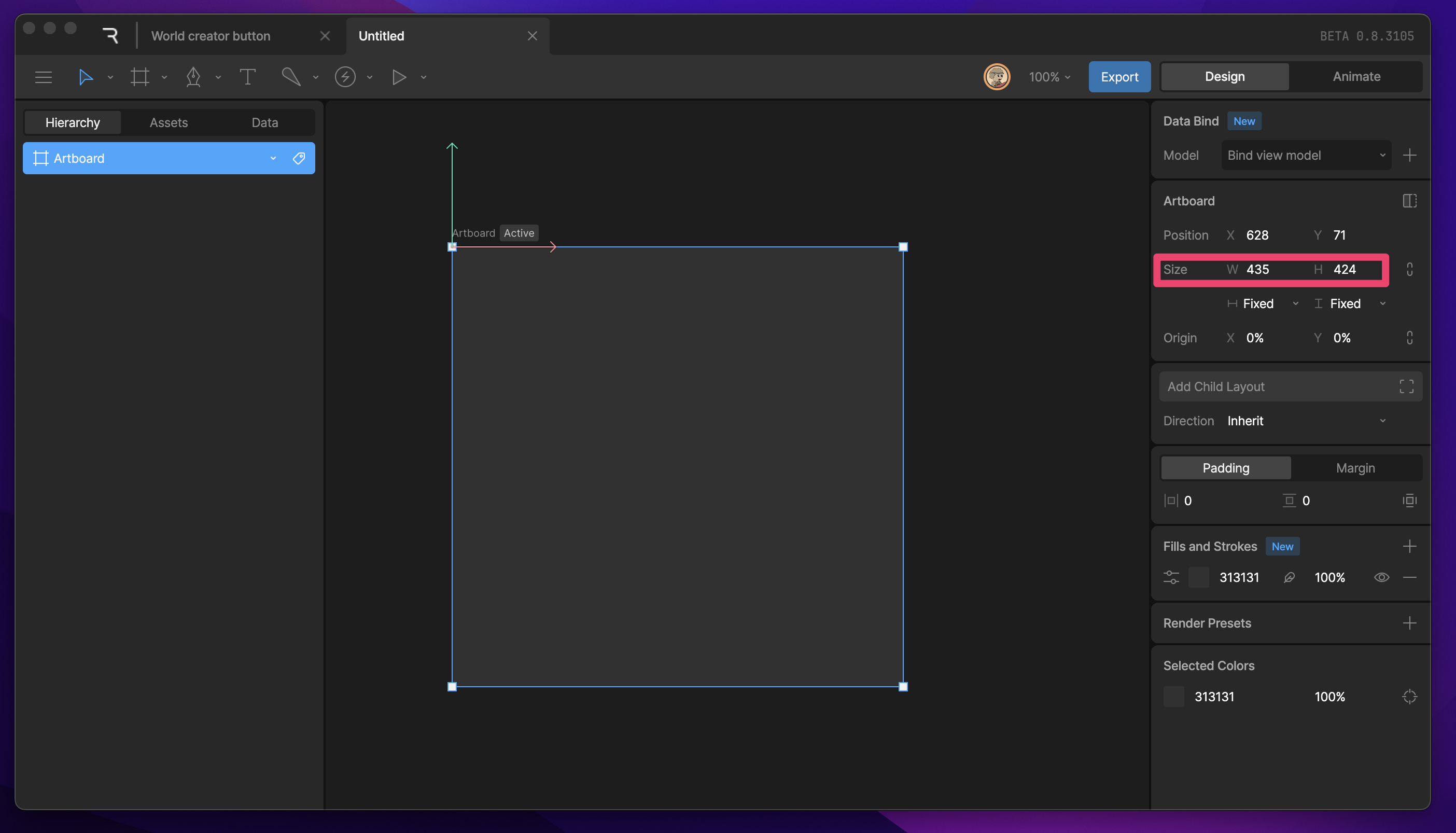
Task: Click the width field showing 435
Action: coord(1257,270)
